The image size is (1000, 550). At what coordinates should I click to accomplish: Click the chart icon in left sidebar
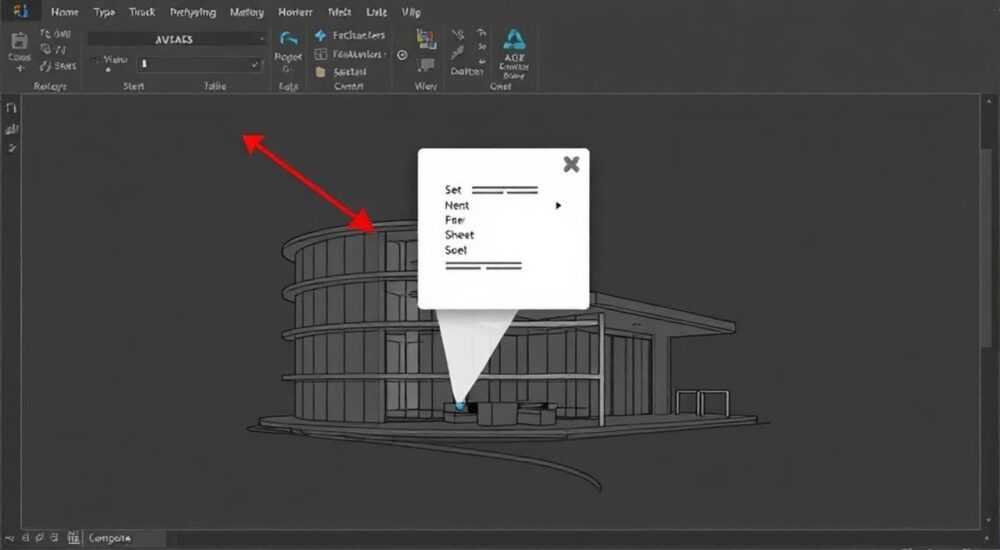tap(11, 129)
